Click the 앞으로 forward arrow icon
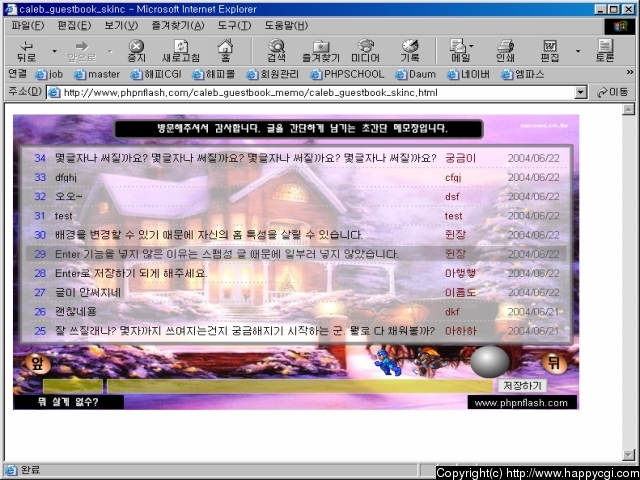Image resolution: width=640 pixels, height=480 pixels. [x=82, y=51]
